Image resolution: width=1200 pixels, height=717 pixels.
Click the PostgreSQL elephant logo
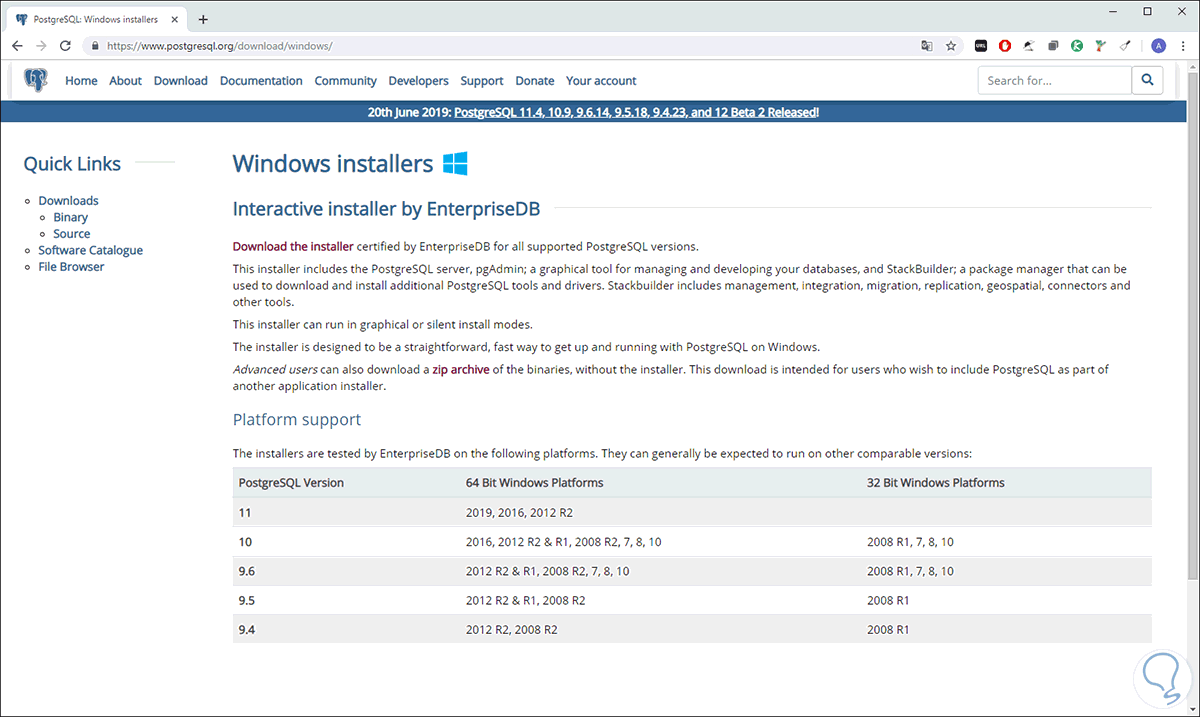coord(36,80)
